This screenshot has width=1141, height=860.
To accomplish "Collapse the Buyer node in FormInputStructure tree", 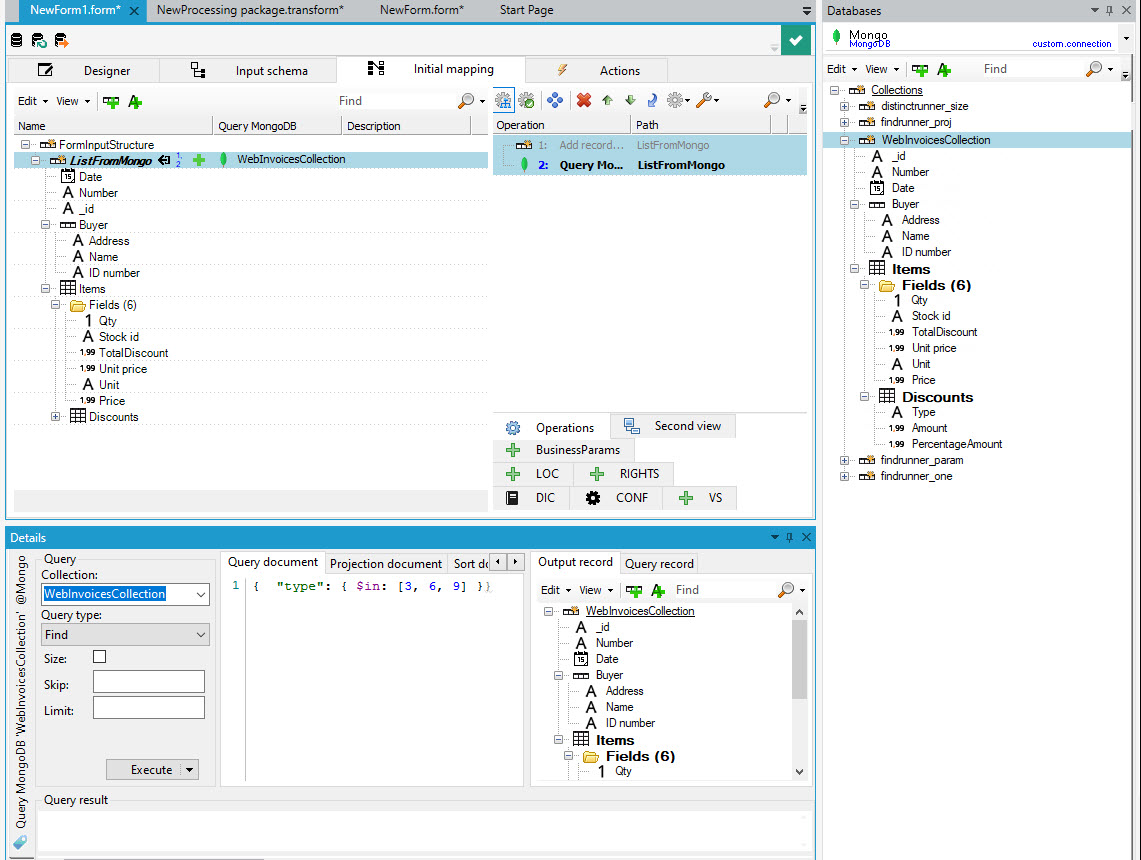I will [46, 225].
